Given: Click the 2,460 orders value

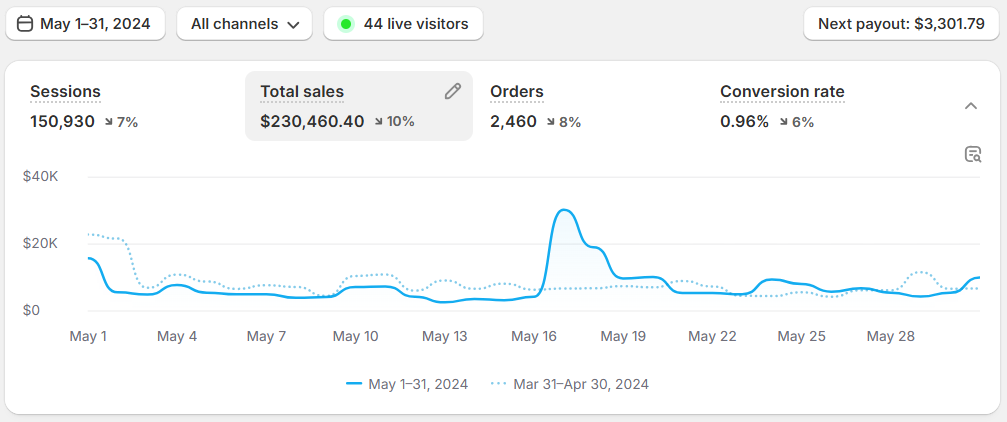Looking at the screenshot, I should point(513,121).
